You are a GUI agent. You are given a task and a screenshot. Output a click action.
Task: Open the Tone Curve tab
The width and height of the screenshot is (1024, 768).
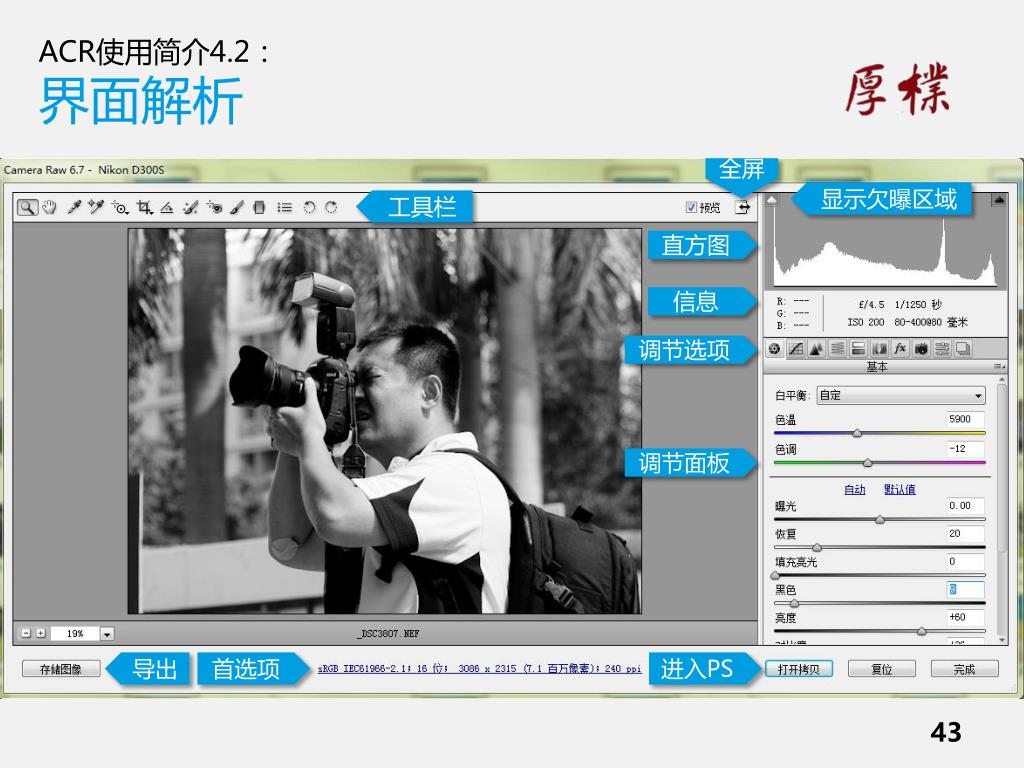pos(795,349)
